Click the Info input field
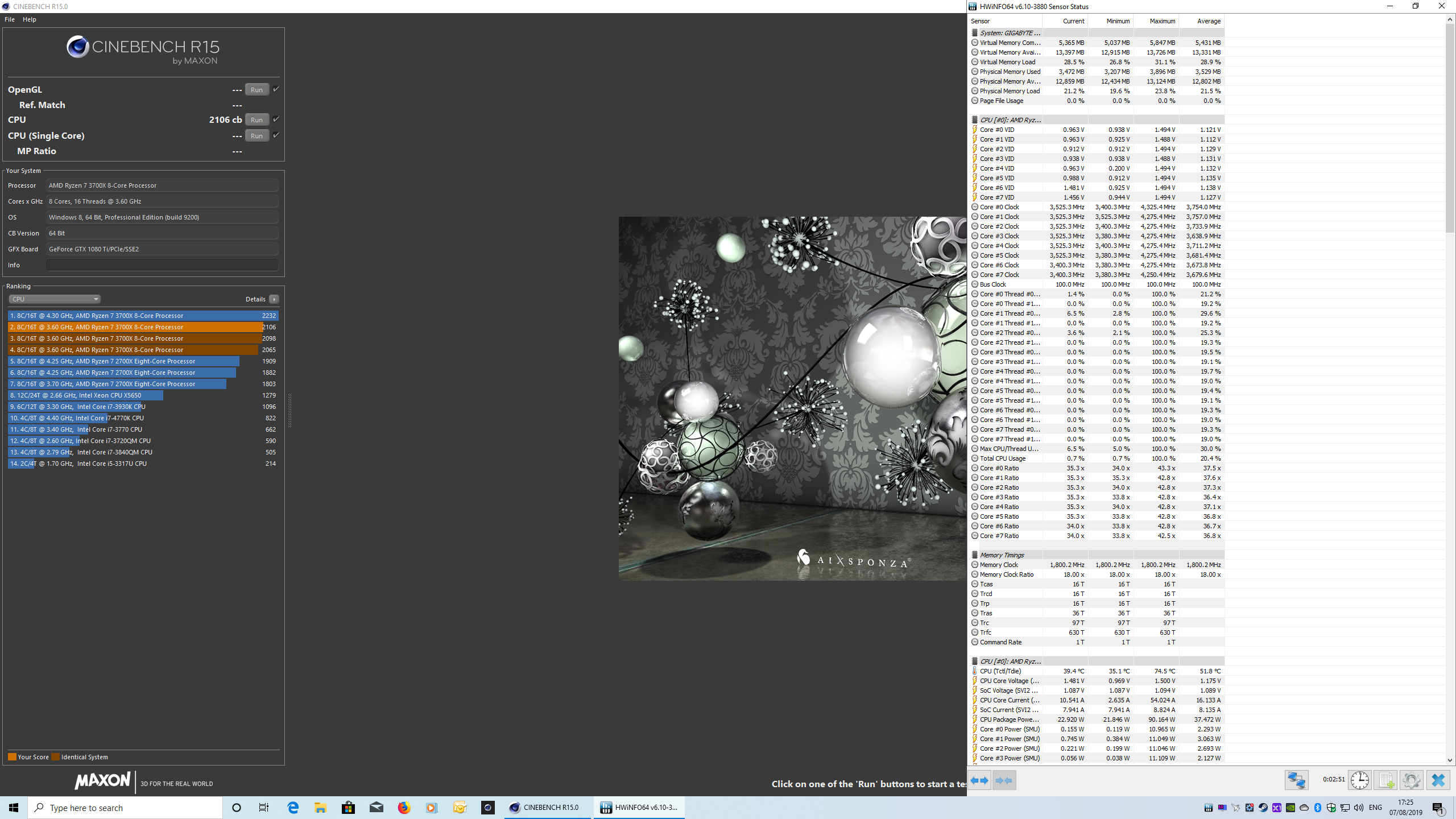This screenshot has height=819, width=1456. click(162, 265)
